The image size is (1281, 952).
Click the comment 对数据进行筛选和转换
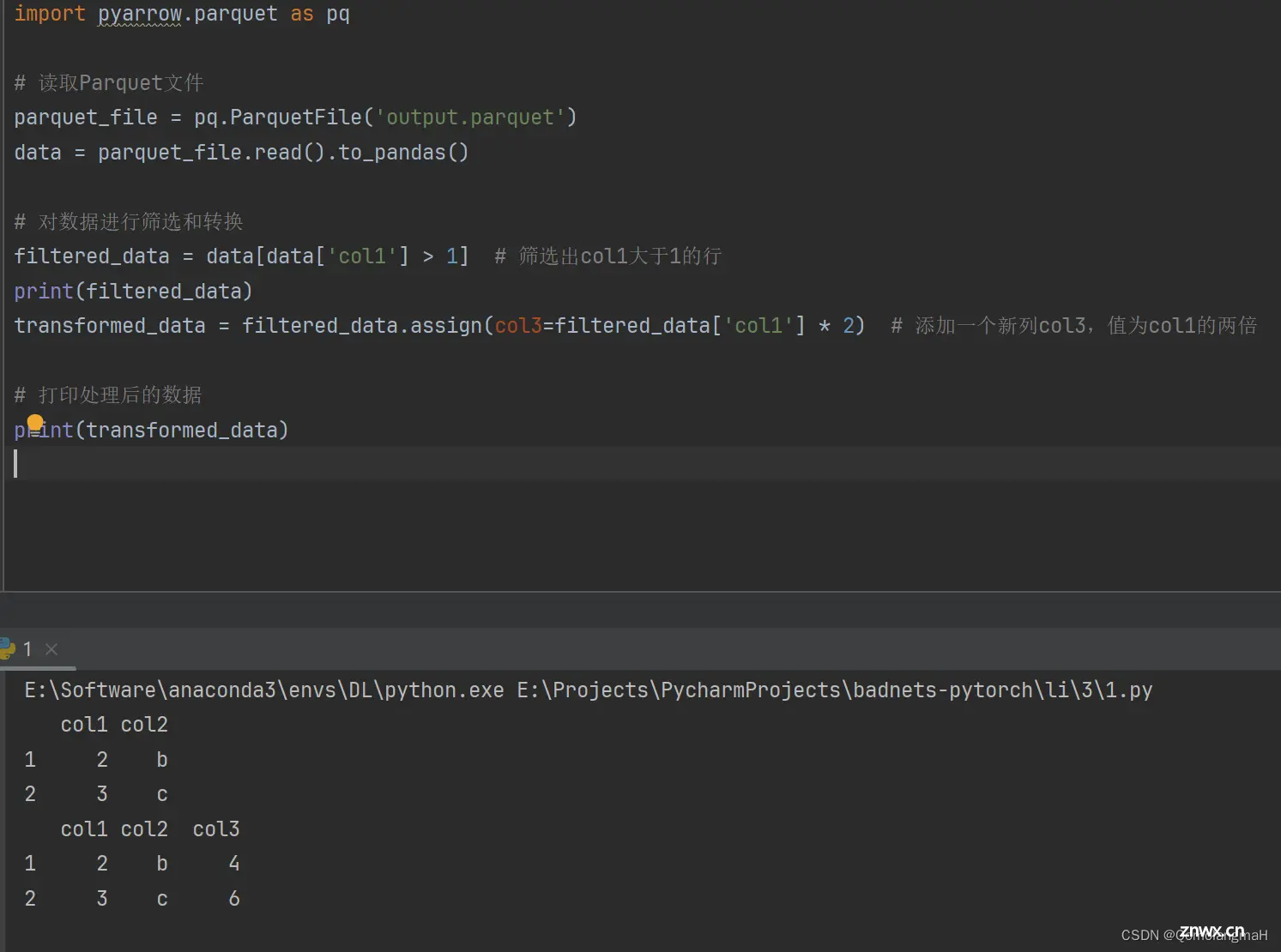point(129,222)
